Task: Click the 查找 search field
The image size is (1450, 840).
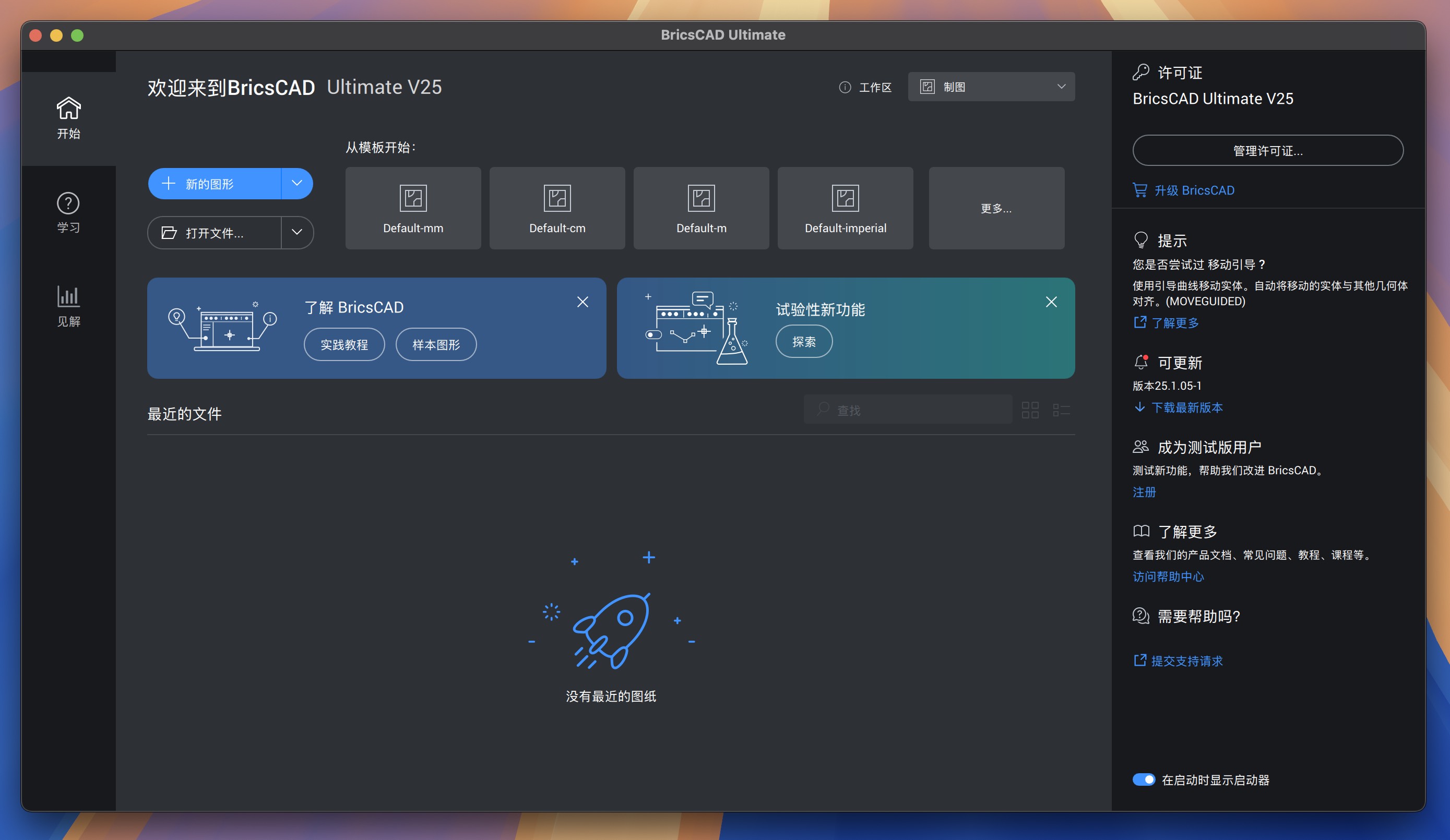Action: coord(907,410)
